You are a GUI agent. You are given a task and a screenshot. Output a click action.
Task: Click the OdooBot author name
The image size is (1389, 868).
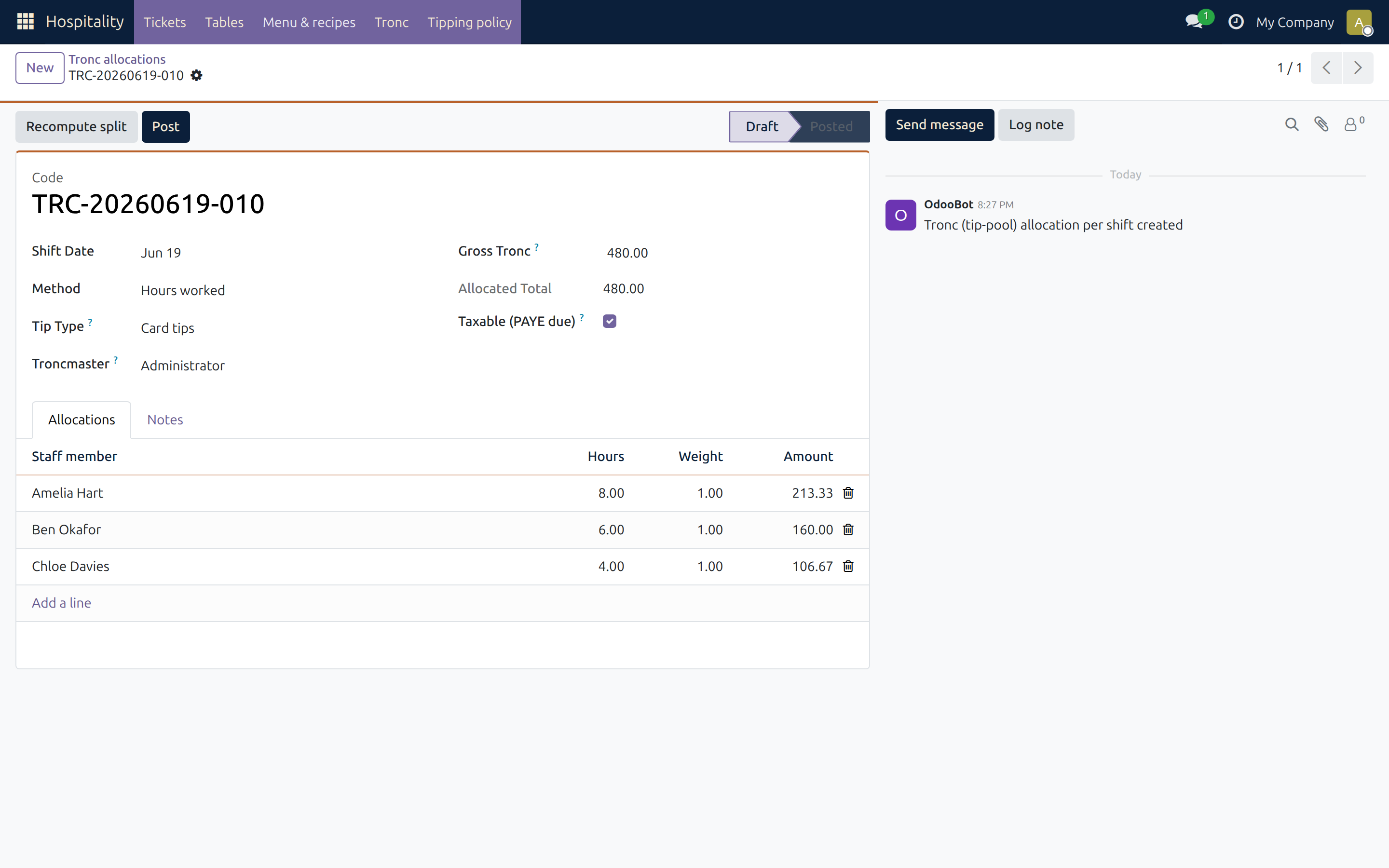tap(948, 204)
